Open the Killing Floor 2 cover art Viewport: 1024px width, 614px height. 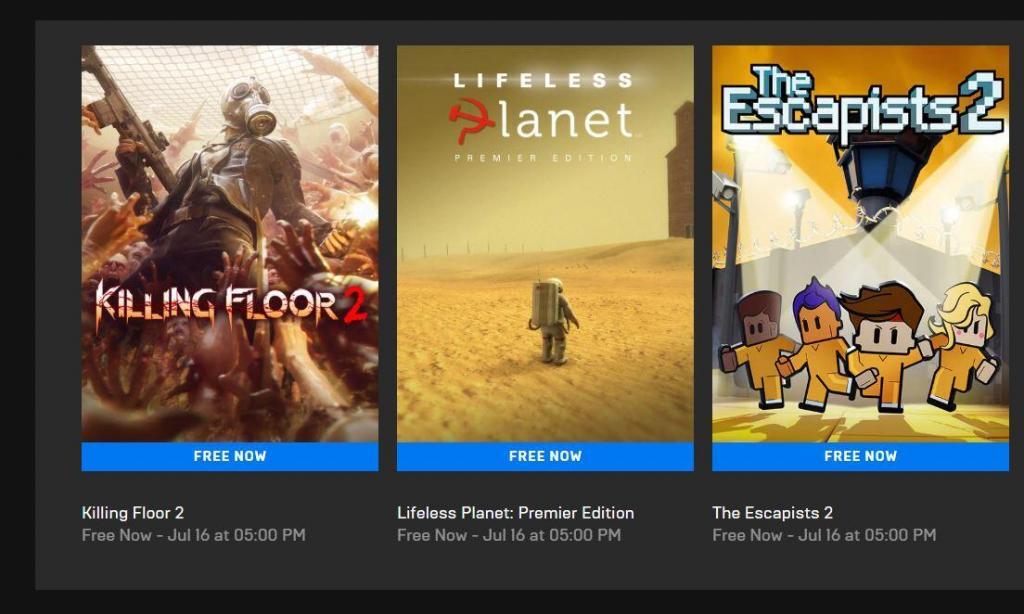[230, 244]
